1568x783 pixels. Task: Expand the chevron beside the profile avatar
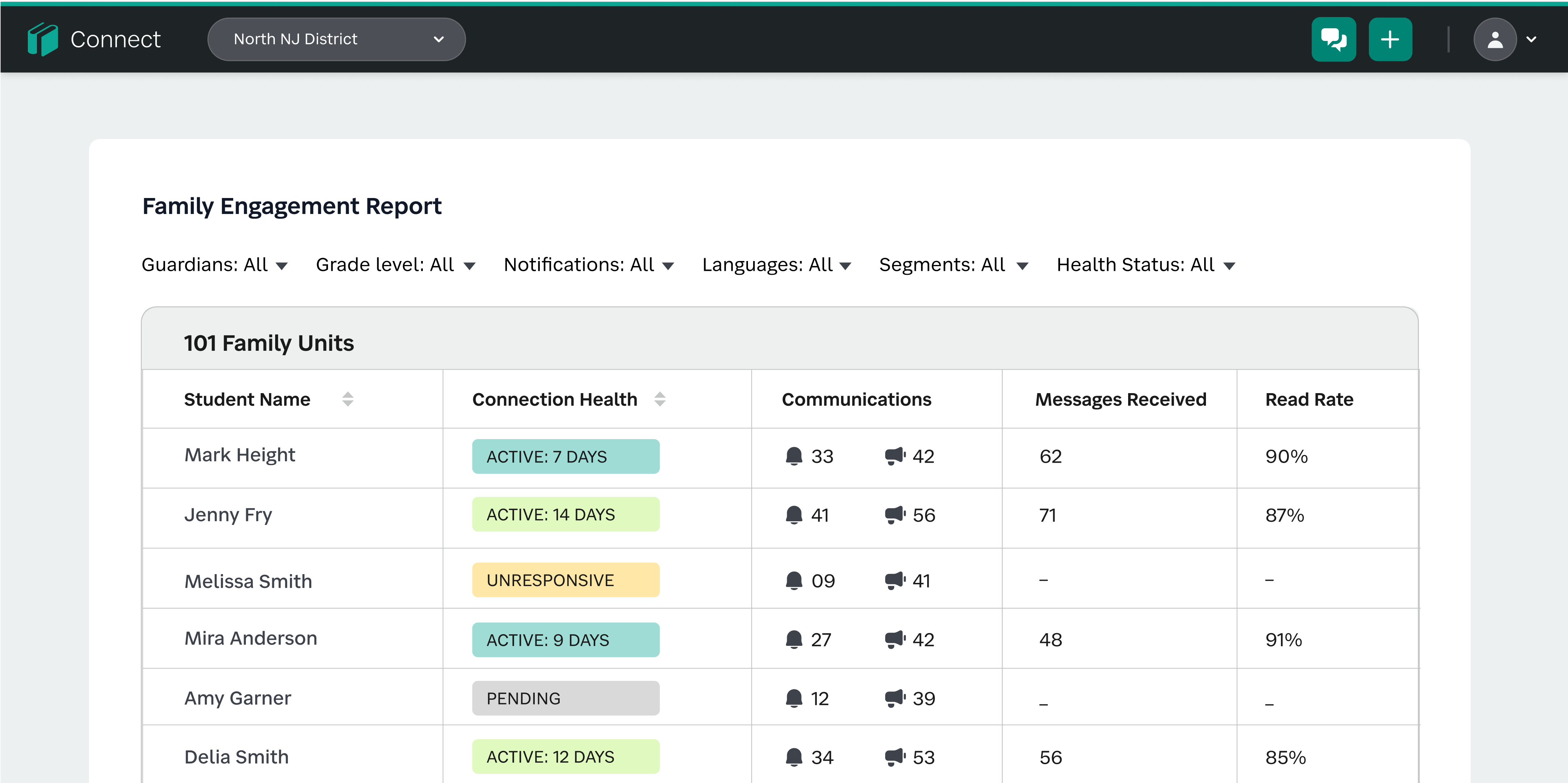tap(1531, 39)
